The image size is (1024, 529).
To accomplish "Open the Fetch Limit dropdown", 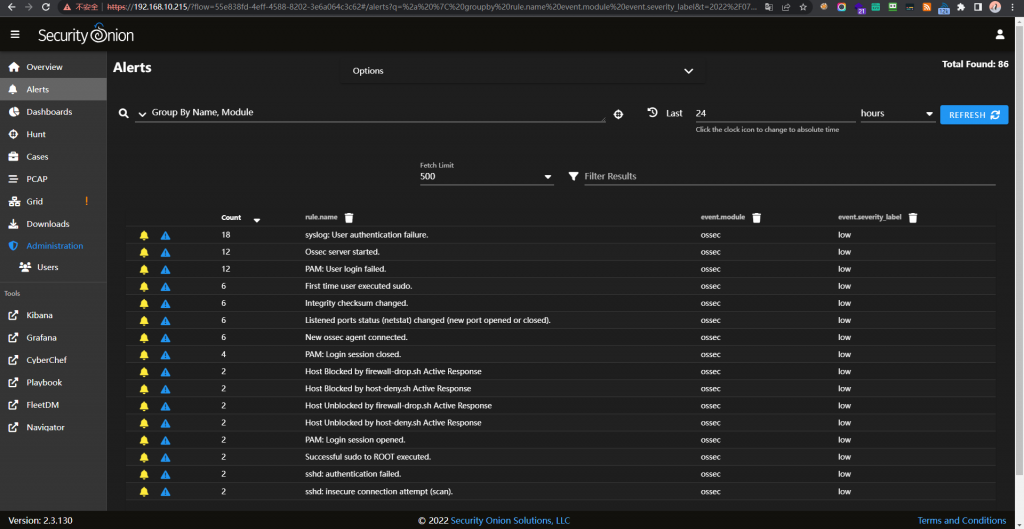I will click(x=487, y=176).
